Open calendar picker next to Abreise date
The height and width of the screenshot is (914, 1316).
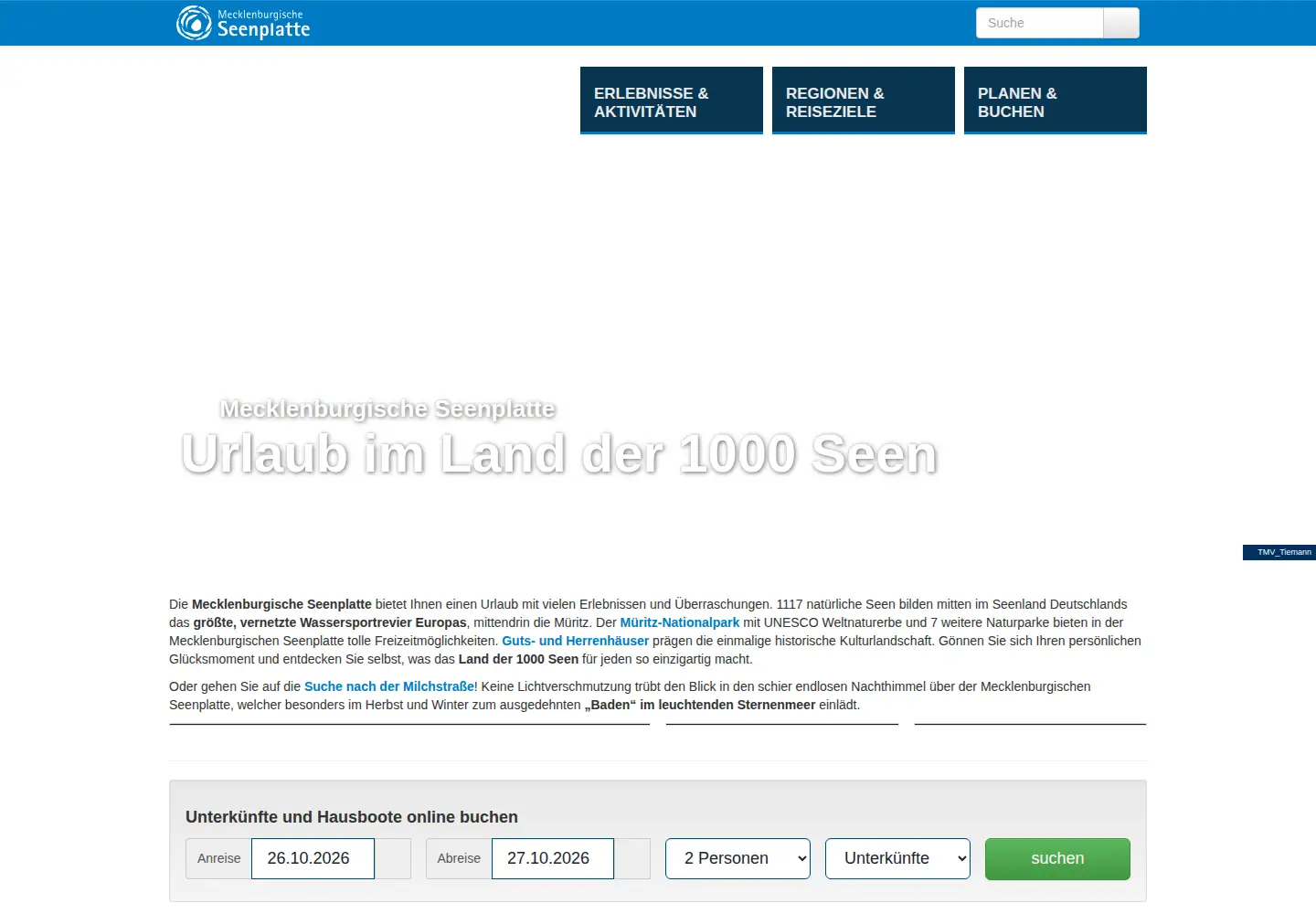tap(632, 858)
